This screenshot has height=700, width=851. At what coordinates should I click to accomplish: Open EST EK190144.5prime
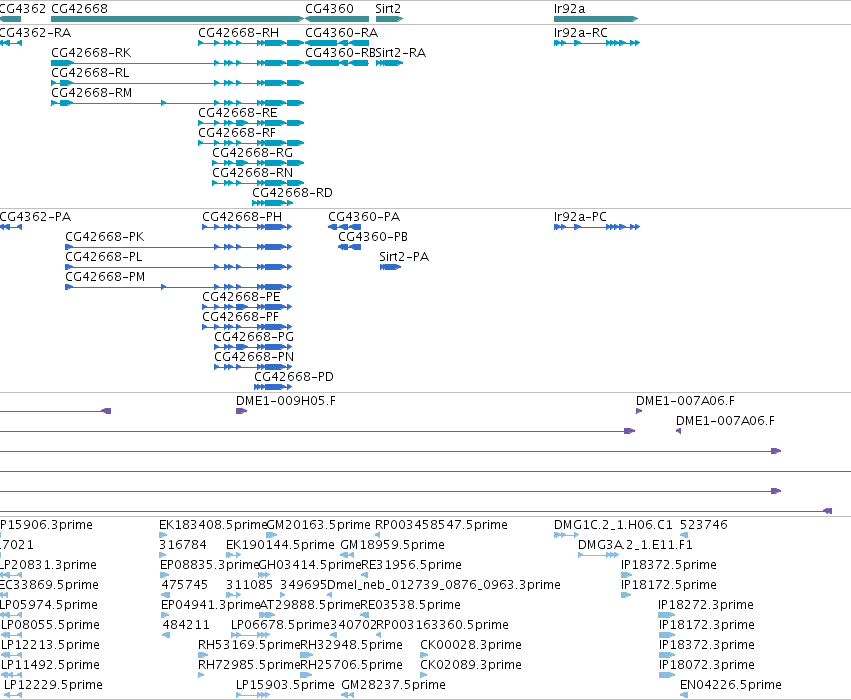point(281,545)
